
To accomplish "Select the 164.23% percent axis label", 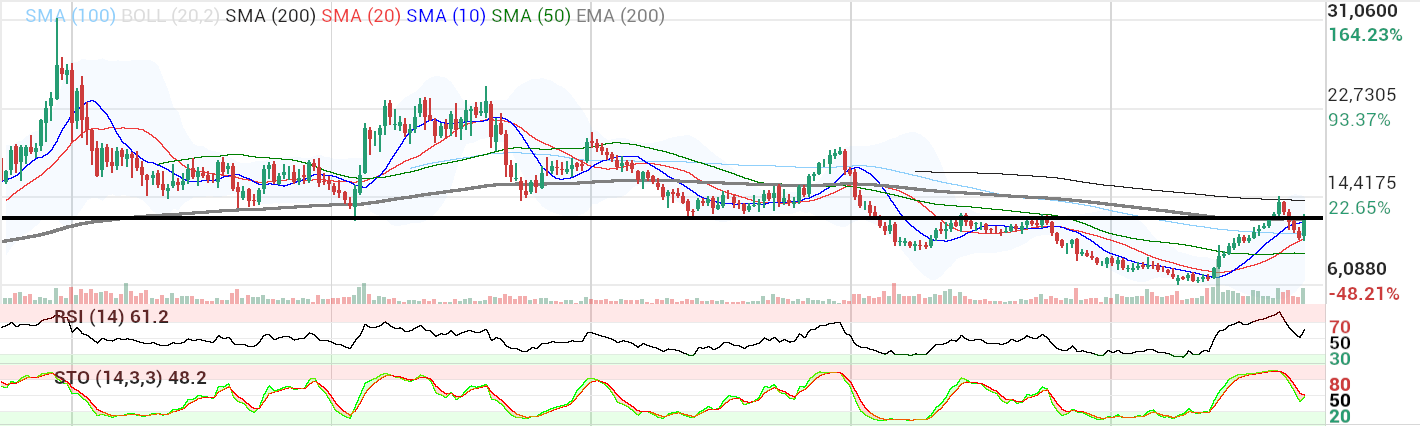I will tap(1364, 35).
